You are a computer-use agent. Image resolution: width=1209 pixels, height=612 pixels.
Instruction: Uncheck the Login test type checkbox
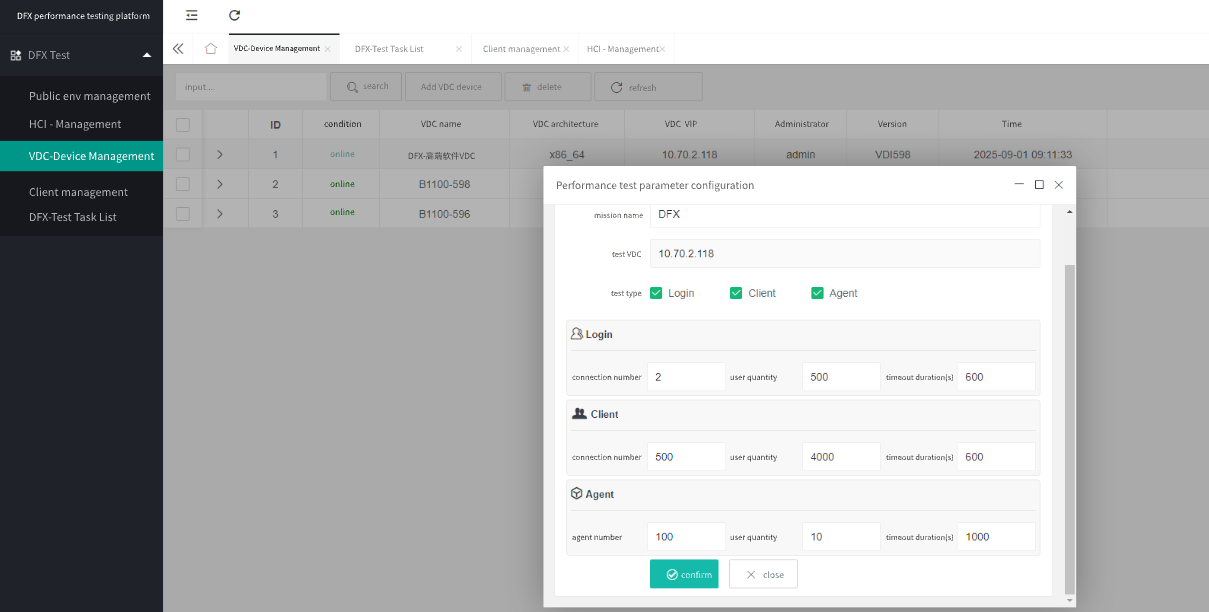(656, 293)
